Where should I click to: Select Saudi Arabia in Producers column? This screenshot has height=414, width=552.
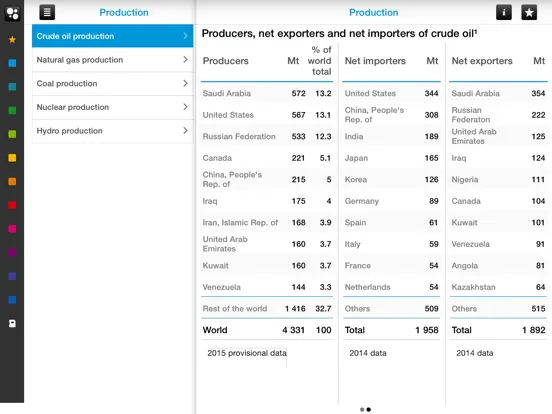pos(227,93)
